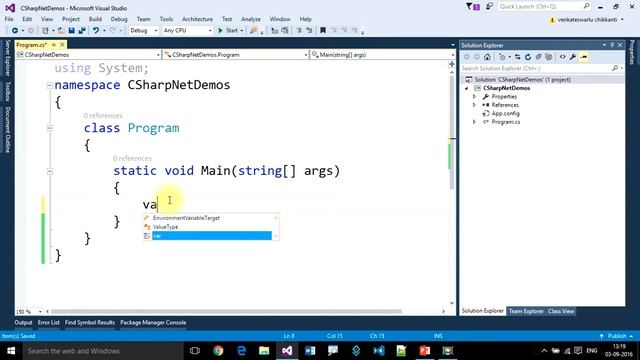Open Chrome from the Windows taskbar
640x360 pixels.
tap(218, 351)
